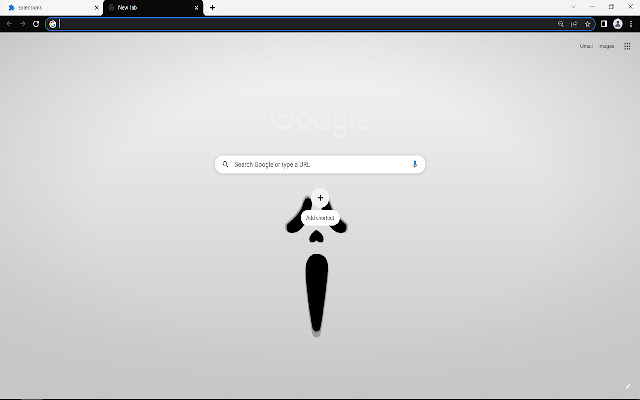Add a shortcut with plus tile
640x400 pixels.
320,198
